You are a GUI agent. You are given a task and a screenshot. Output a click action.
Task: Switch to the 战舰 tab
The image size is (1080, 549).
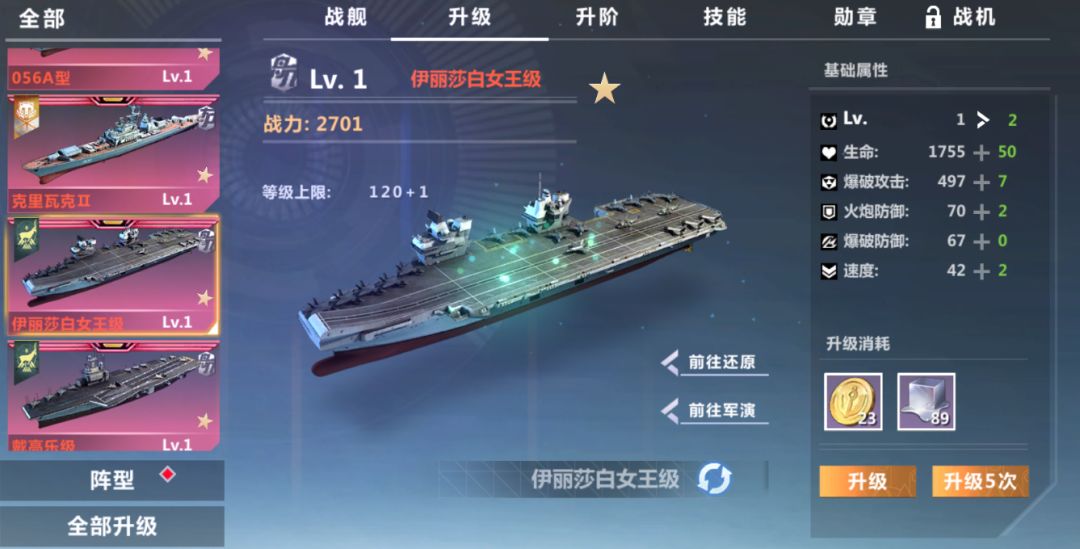point(346,17)
